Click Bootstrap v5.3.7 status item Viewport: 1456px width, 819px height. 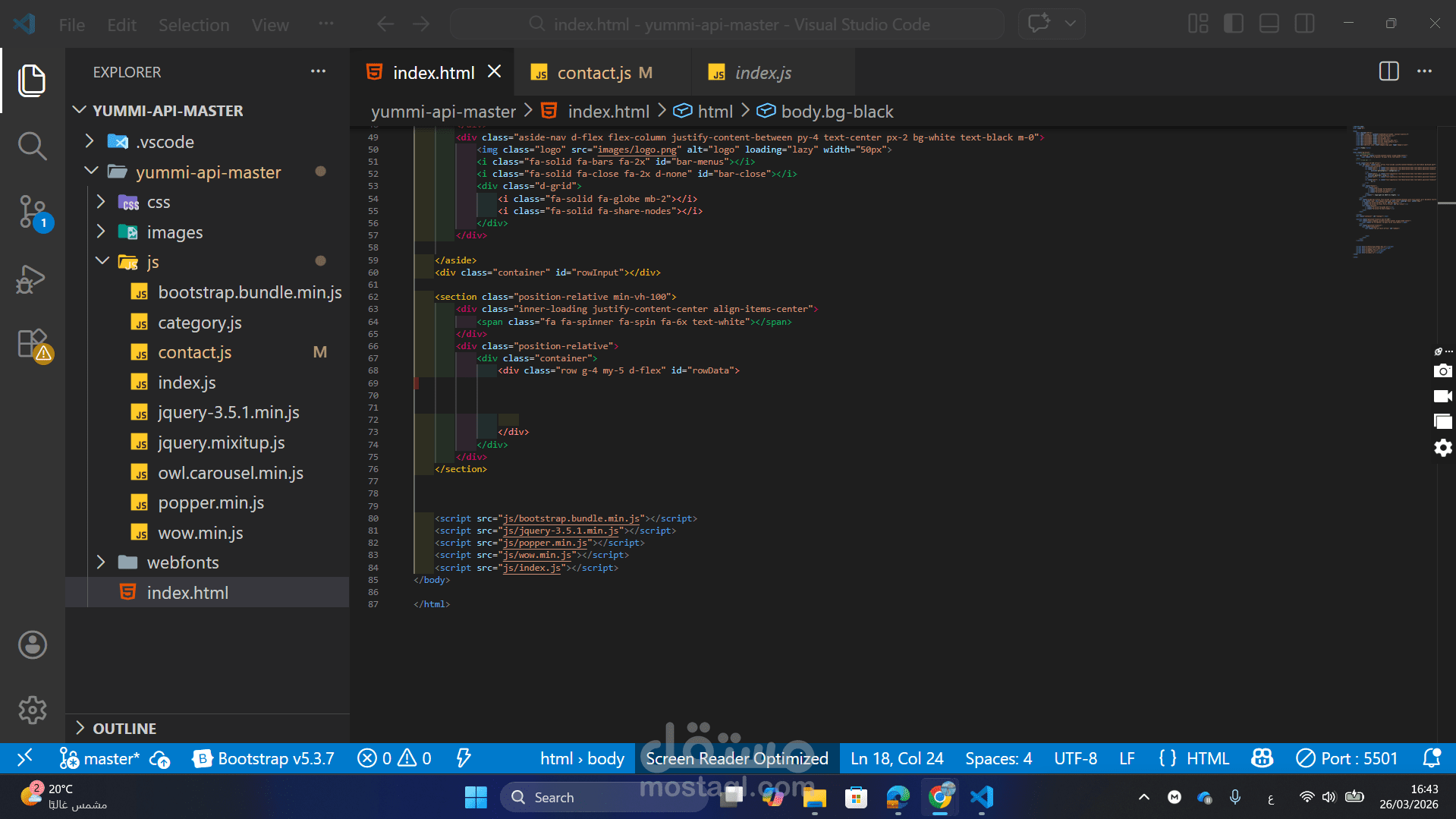click(x=264, y=758)
